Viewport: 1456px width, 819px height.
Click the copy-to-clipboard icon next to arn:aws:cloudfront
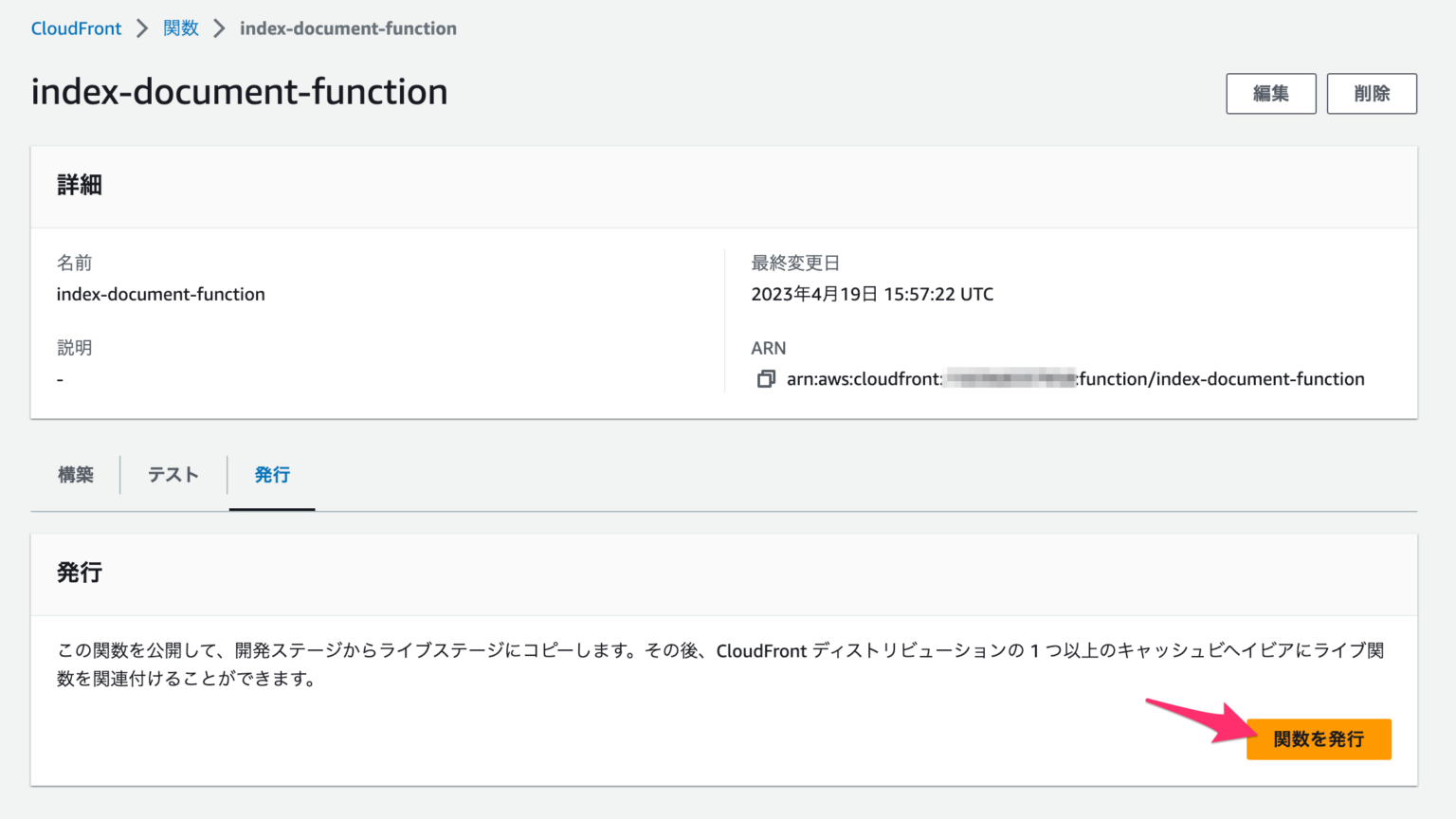click(x=766, y=378)
